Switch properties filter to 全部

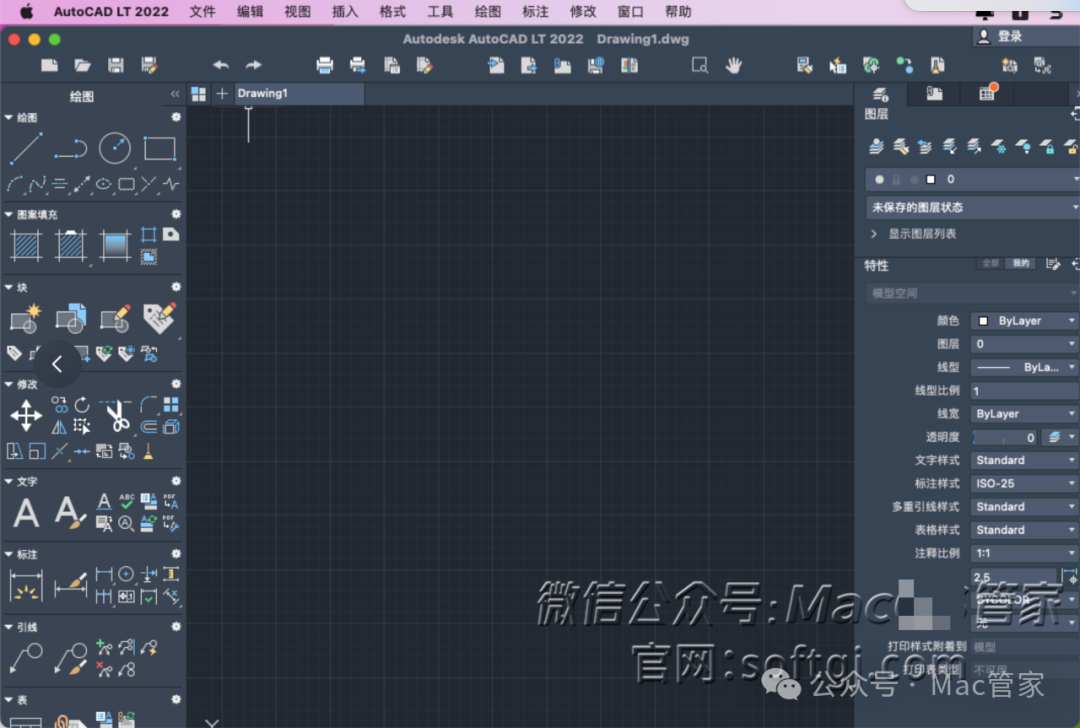[x=990, y=263]
